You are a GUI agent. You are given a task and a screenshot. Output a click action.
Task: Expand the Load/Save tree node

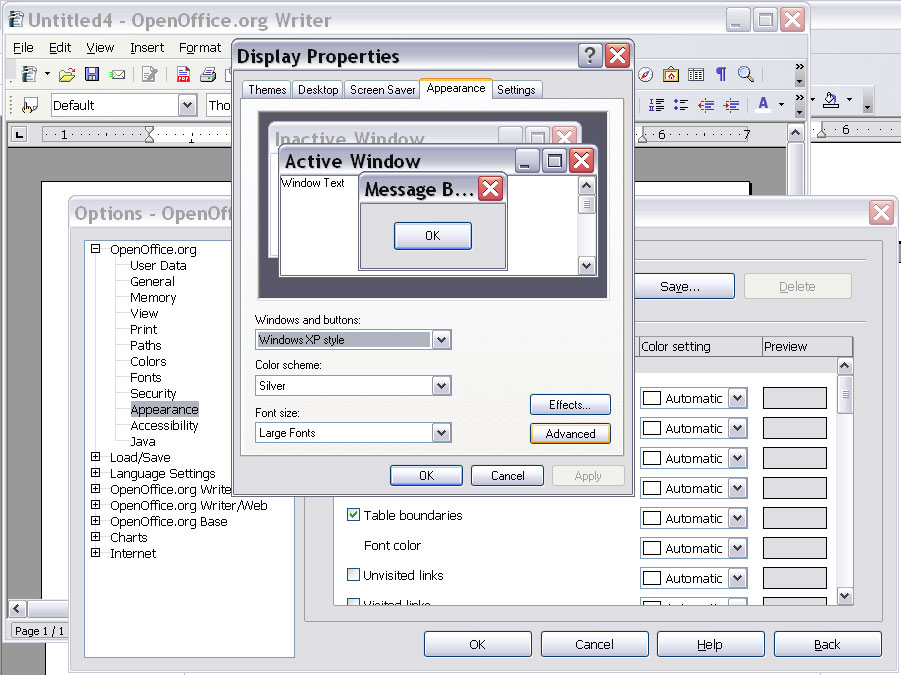(x=96, y=458)
